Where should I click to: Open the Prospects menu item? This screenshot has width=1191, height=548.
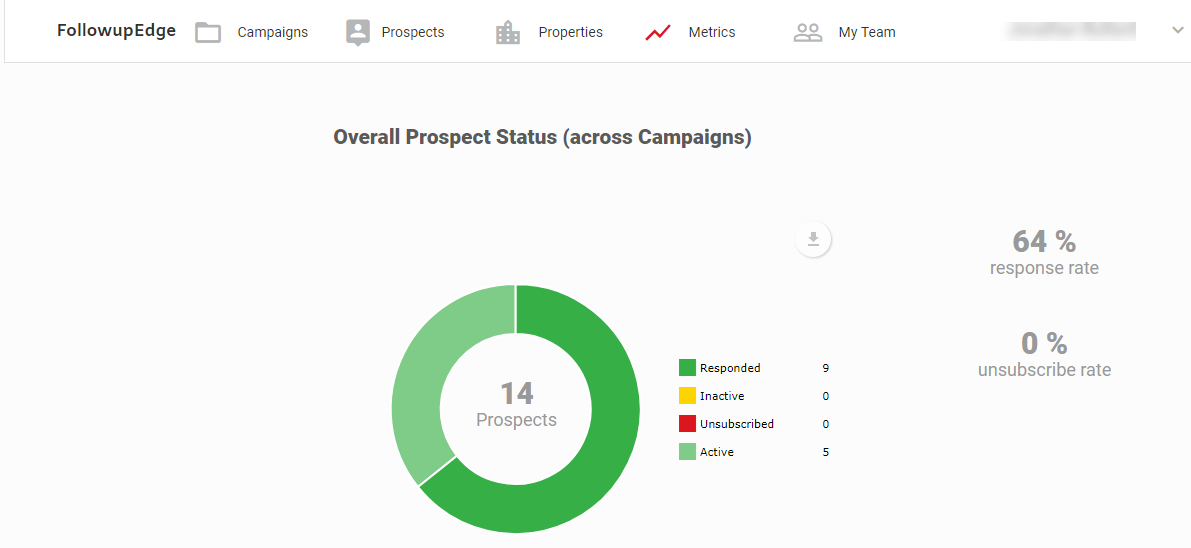412,33
